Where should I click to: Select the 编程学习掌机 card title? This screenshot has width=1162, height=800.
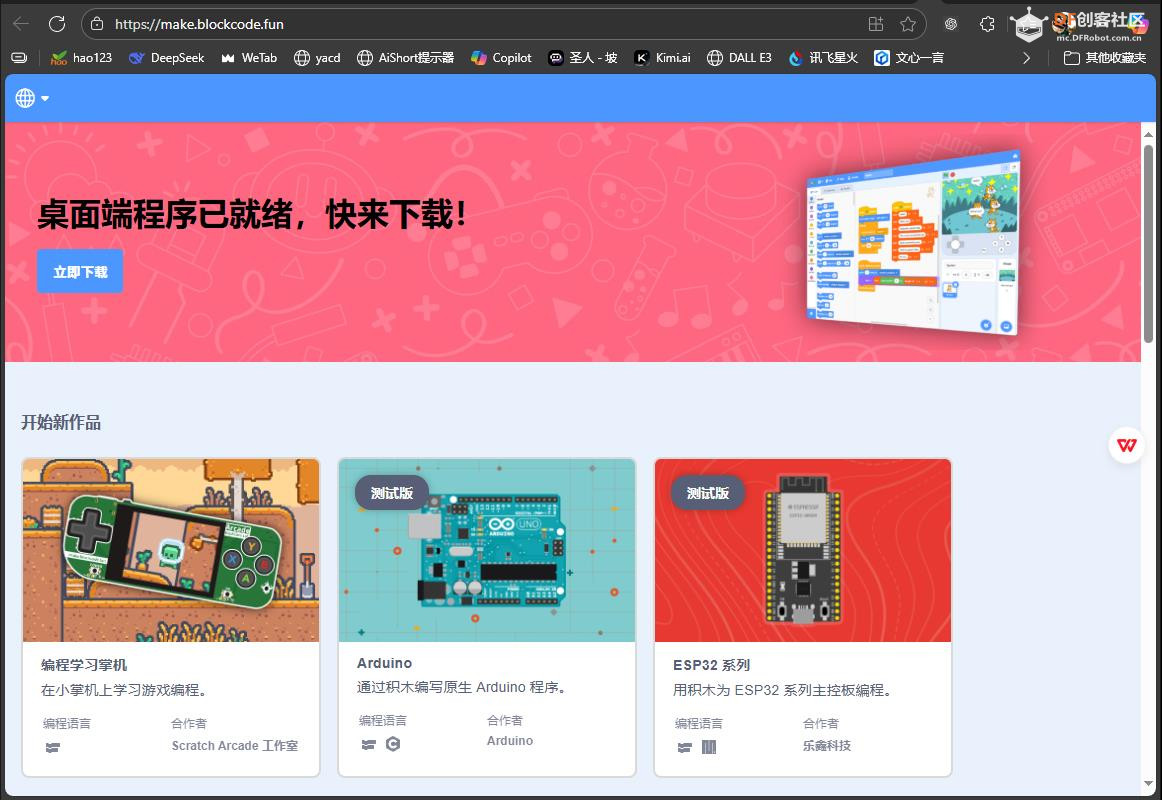tap(84, 665)
